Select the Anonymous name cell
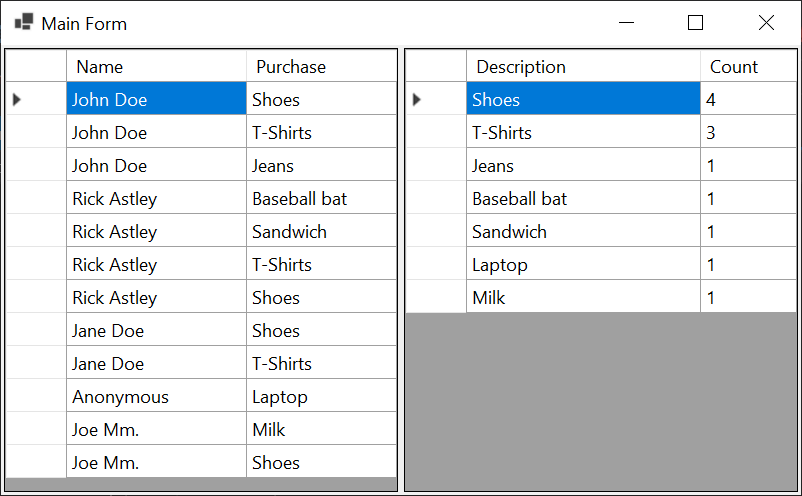802x496 pixels. [x=157, y=396]
